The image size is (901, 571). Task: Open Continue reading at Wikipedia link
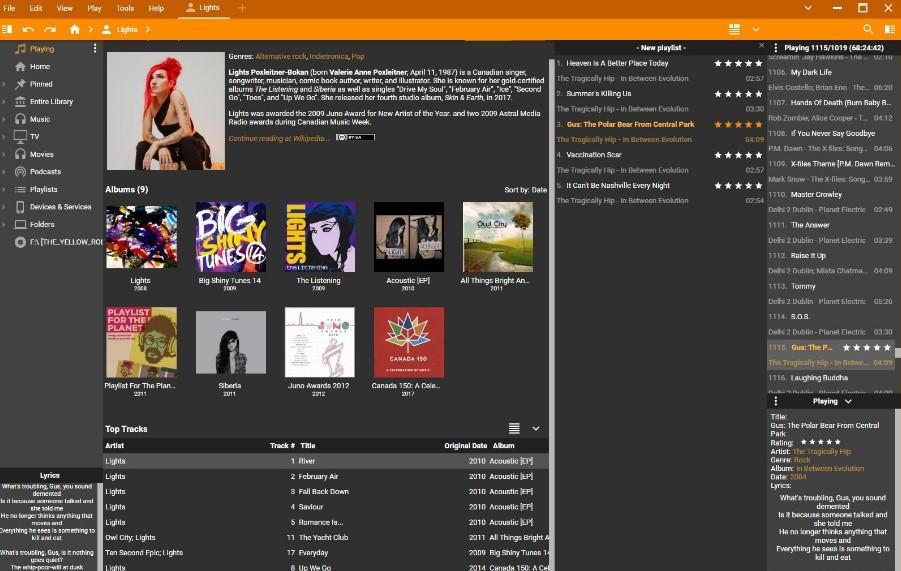[279, 138]
